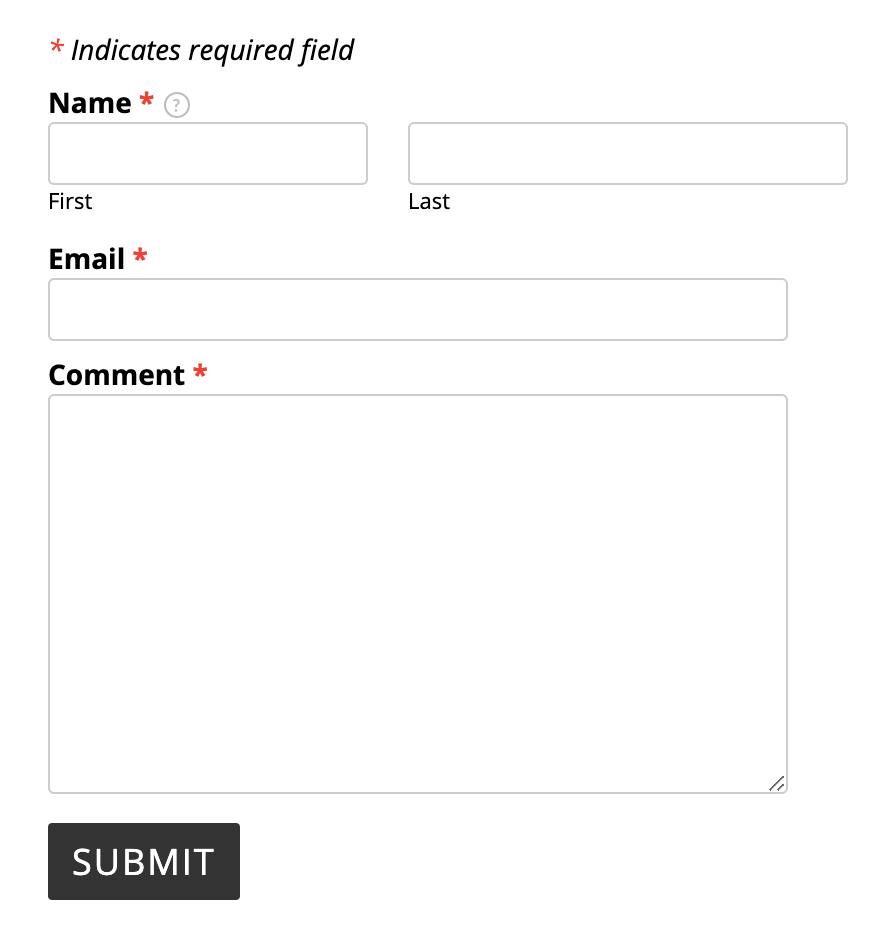Select the Email input field
The height and width of the screenshot is (942, 894).
[x=418, y=309]
